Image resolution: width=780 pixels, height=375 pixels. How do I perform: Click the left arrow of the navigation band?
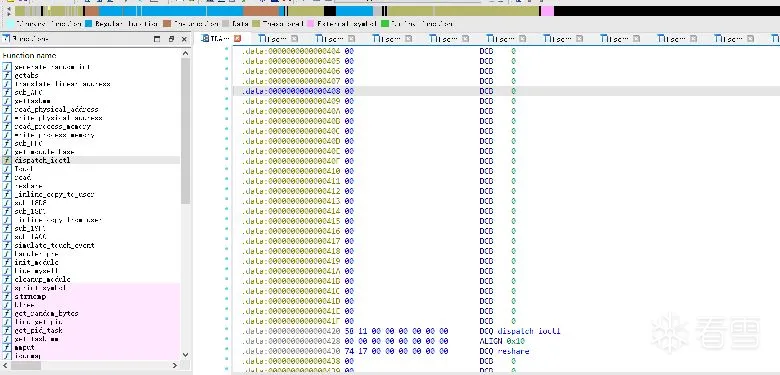point(8,8)
